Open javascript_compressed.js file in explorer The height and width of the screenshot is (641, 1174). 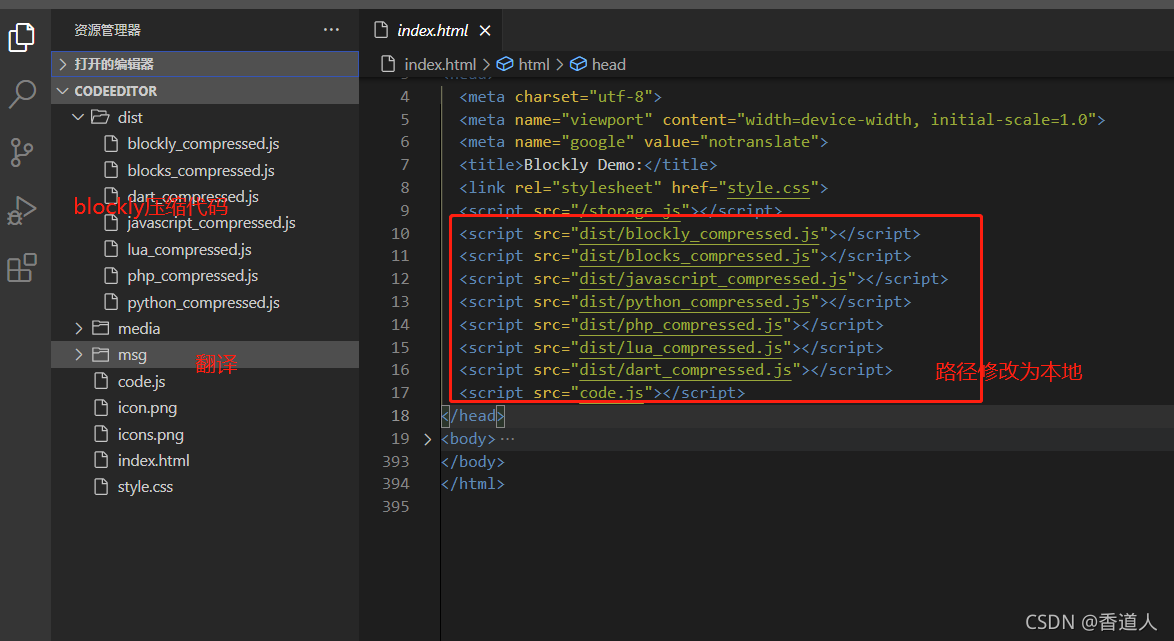click(211, 223)
